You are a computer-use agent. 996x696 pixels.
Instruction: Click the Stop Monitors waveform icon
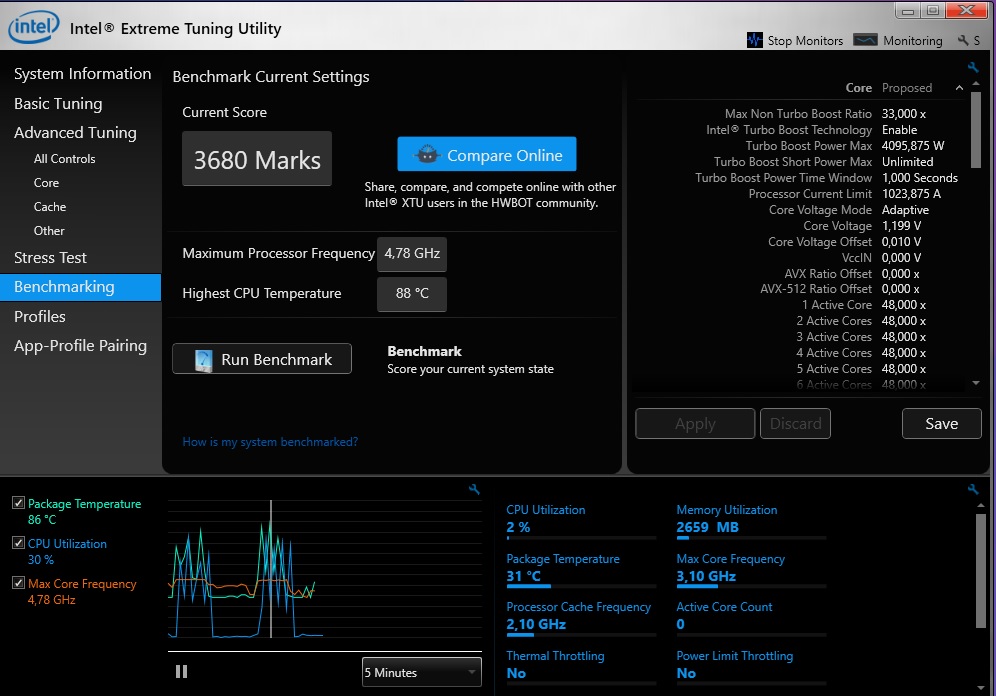754,41
